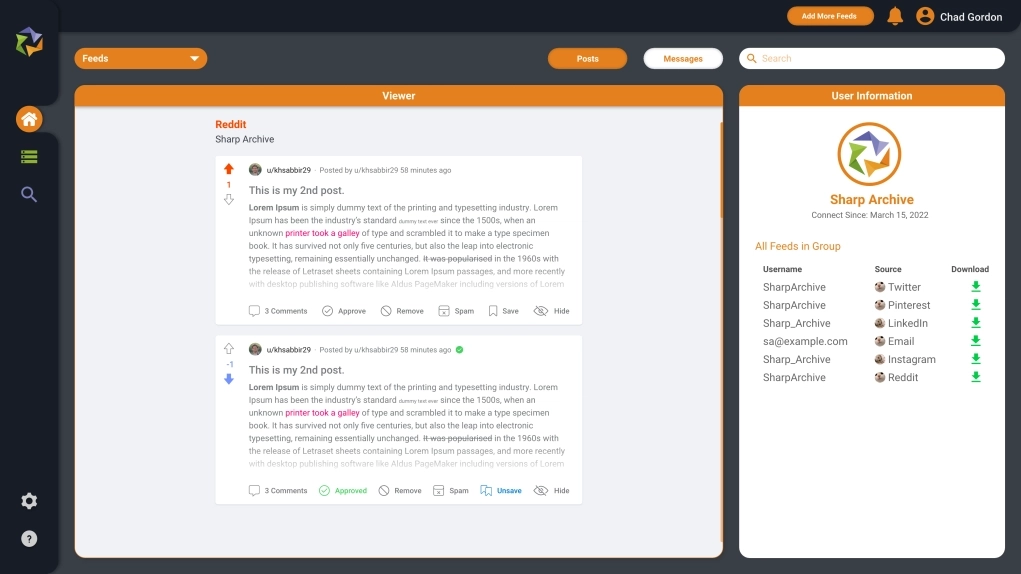Click the notification bell icon
The height and width of the screenshot is (574, 1021).
(x=895, y=16)
